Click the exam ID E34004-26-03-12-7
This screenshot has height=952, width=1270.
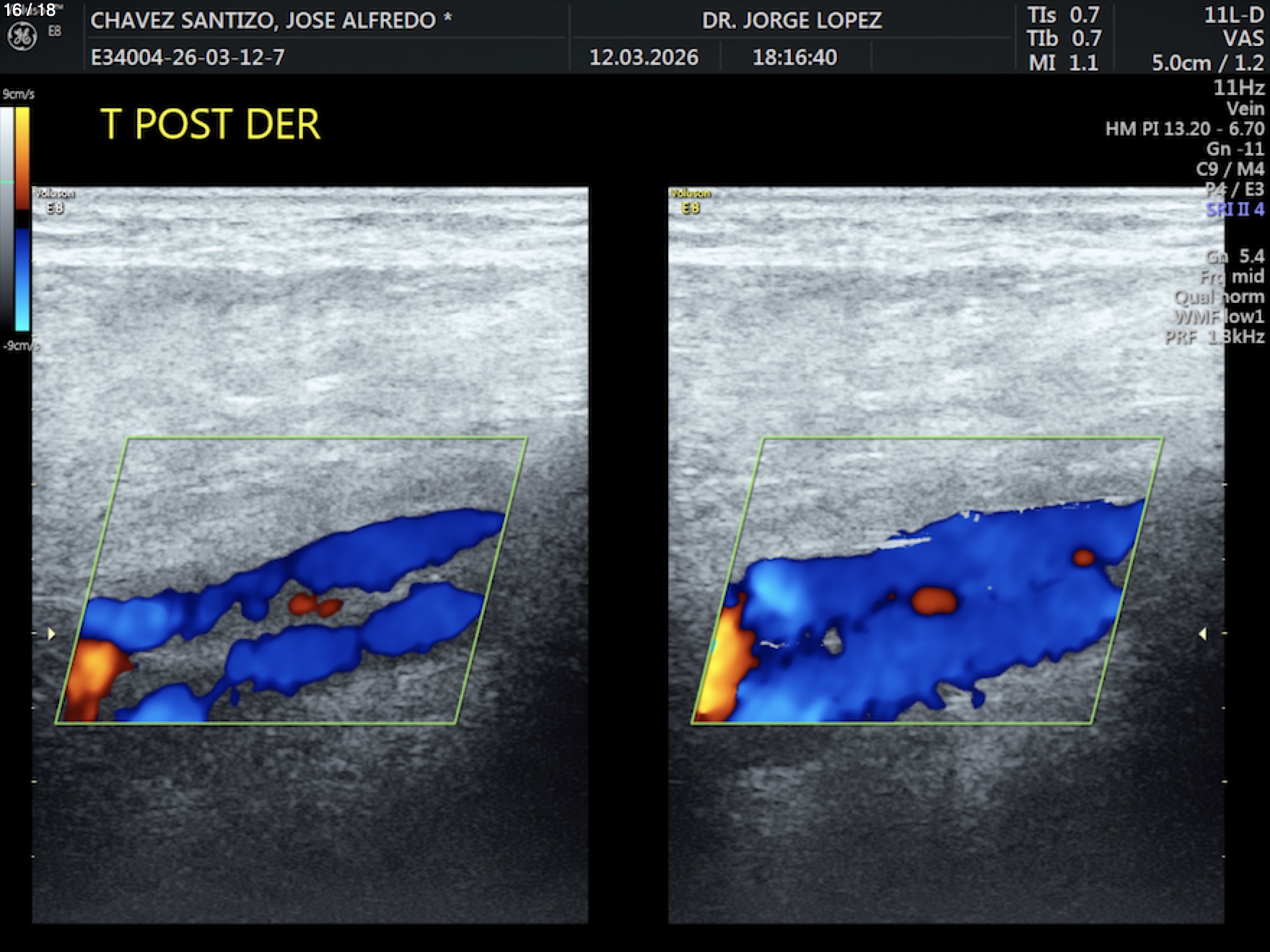pos(188,57)
